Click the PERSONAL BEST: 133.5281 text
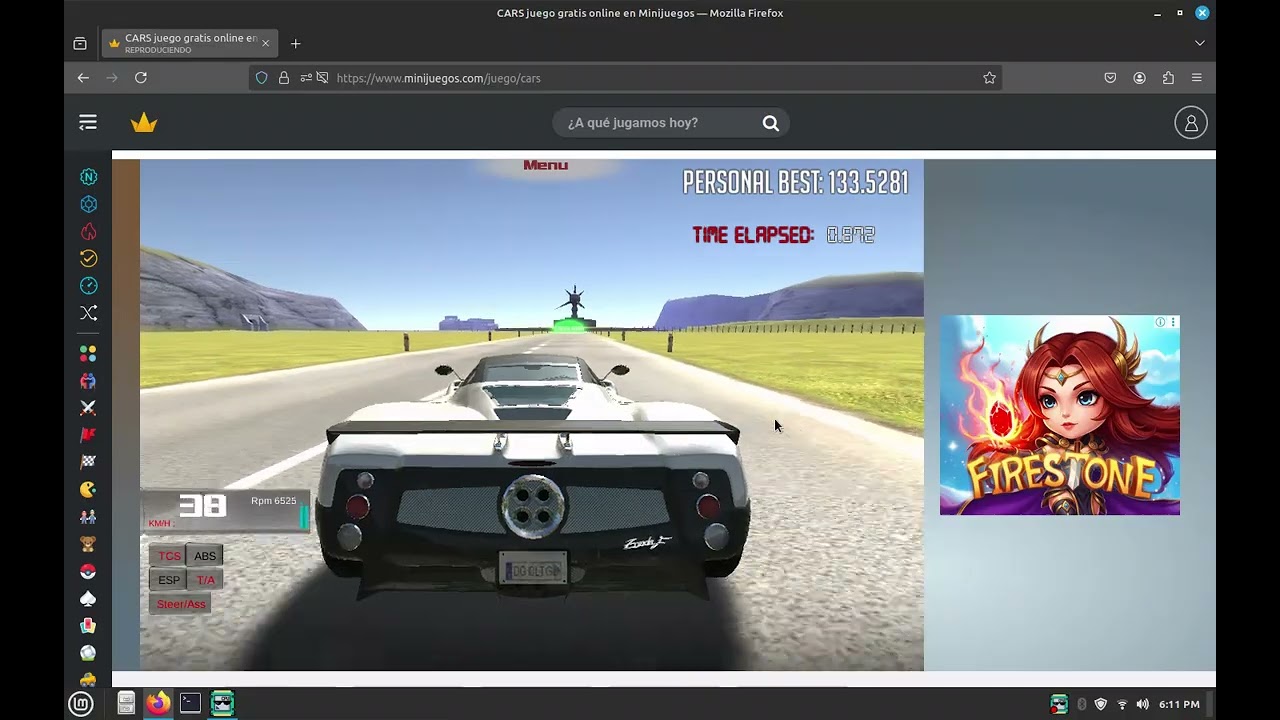Image resolution: width=1280 pixels, height=720 pixels. 796,182
